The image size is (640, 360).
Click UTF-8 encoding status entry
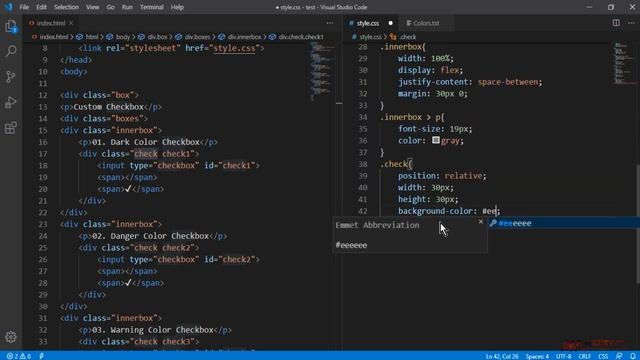[x=563, y=356]
